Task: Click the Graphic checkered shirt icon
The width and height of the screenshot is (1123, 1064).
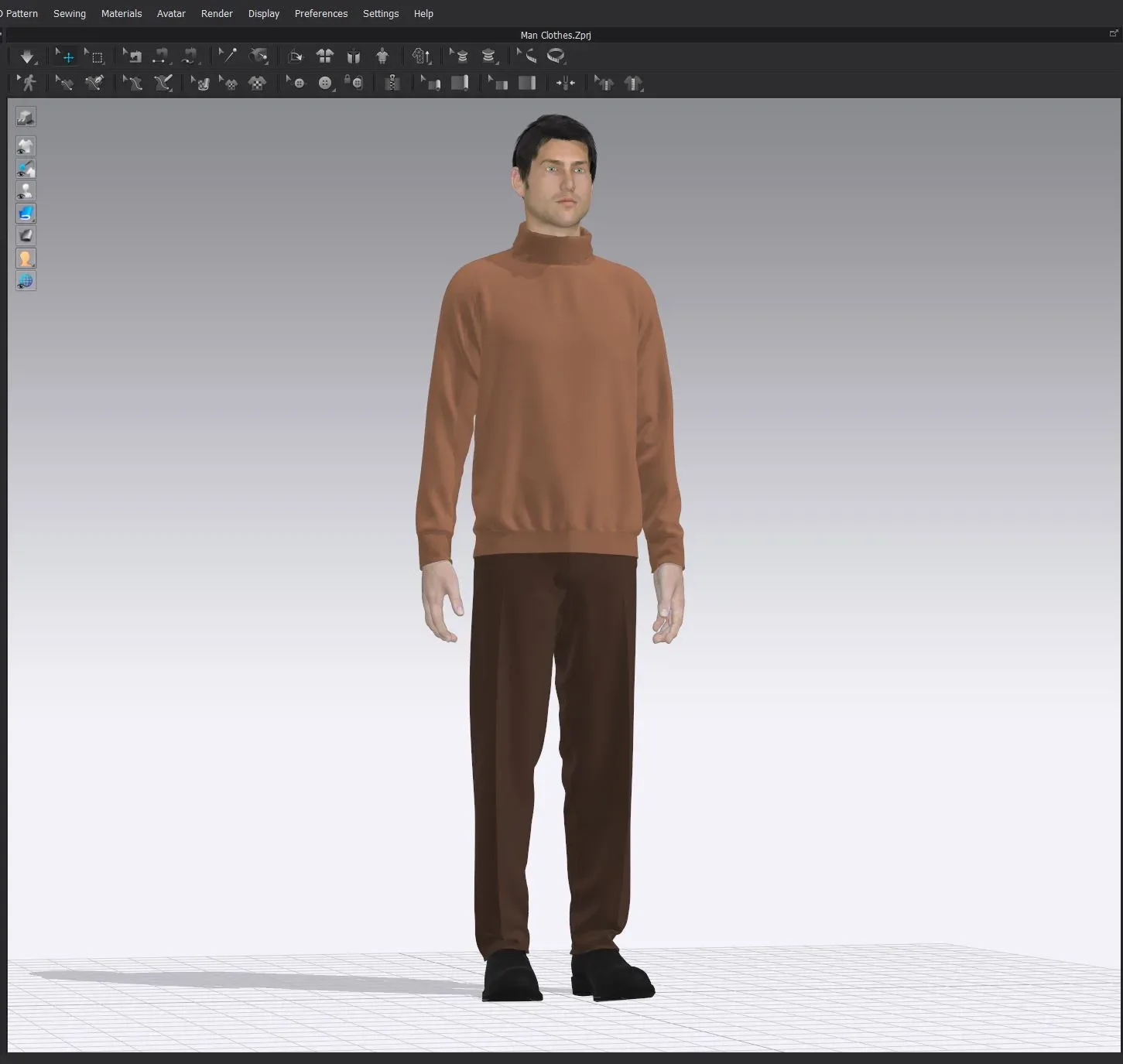Action: pos(257,83)
